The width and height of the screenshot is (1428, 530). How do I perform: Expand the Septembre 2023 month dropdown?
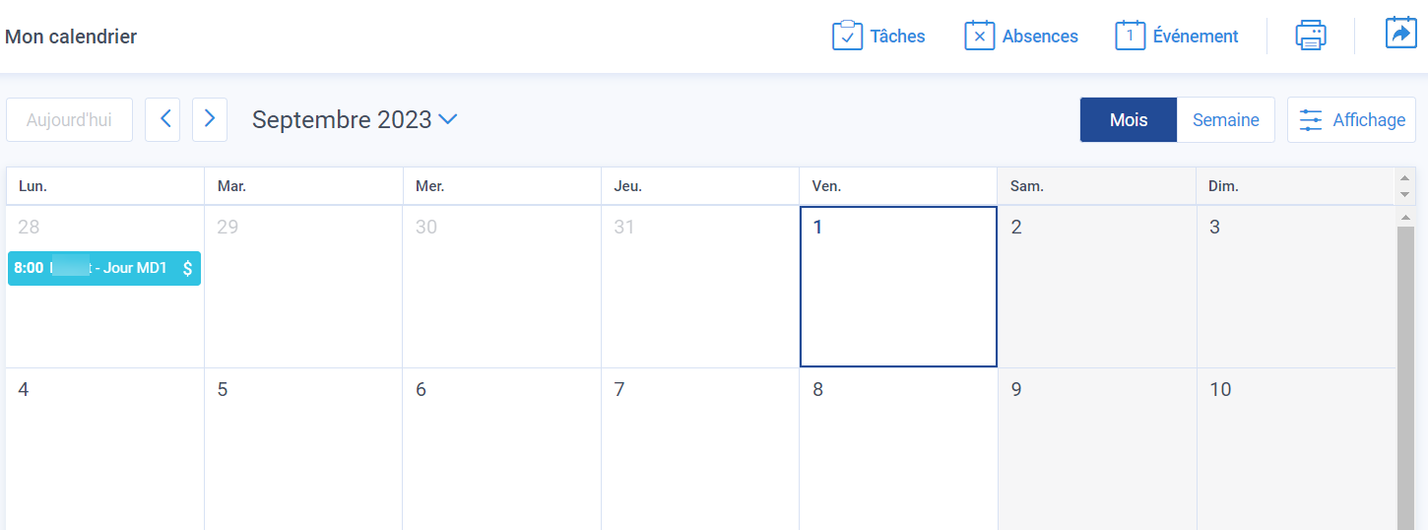448,120
